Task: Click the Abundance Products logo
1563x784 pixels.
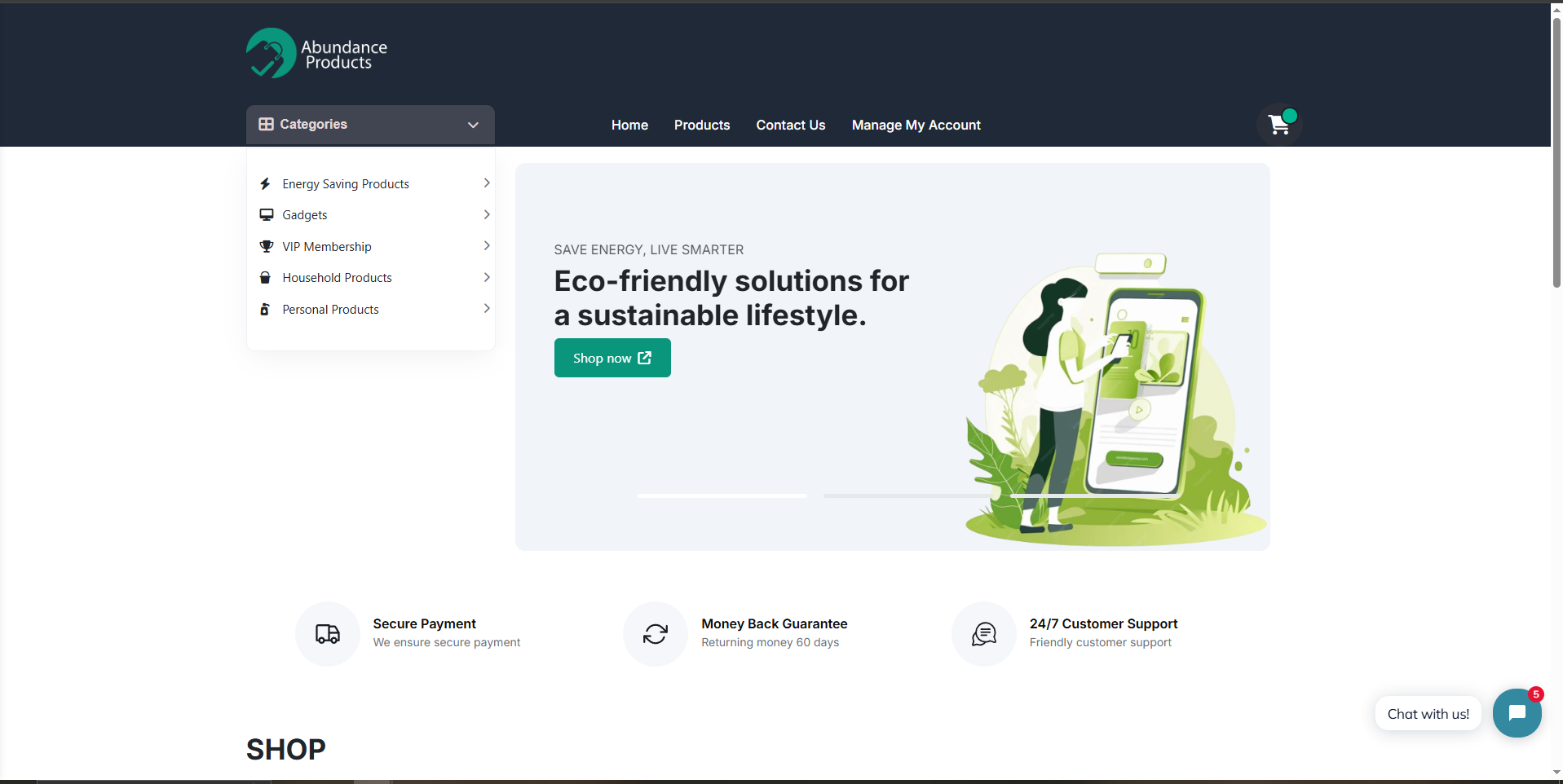Action: 316,54
